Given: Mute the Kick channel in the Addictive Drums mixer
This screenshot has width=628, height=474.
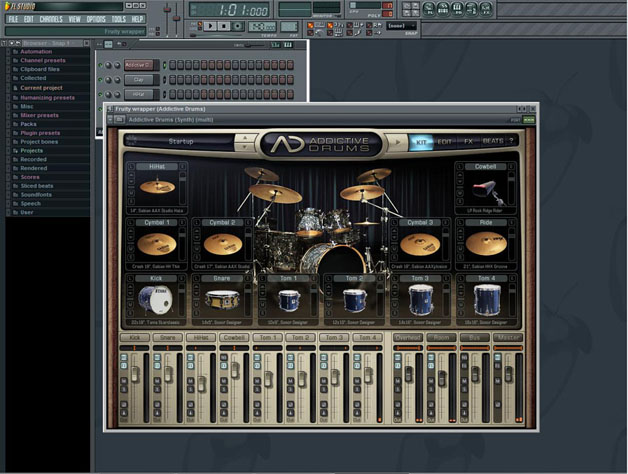Looking at the screenshot, I should (124, 380).
